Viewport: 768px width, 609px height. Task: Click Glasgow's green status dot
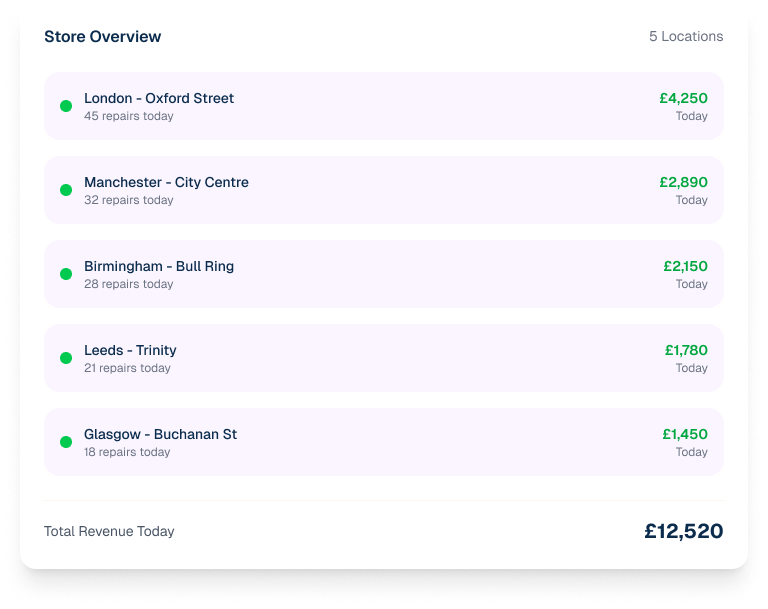click(x=66, y=442)
